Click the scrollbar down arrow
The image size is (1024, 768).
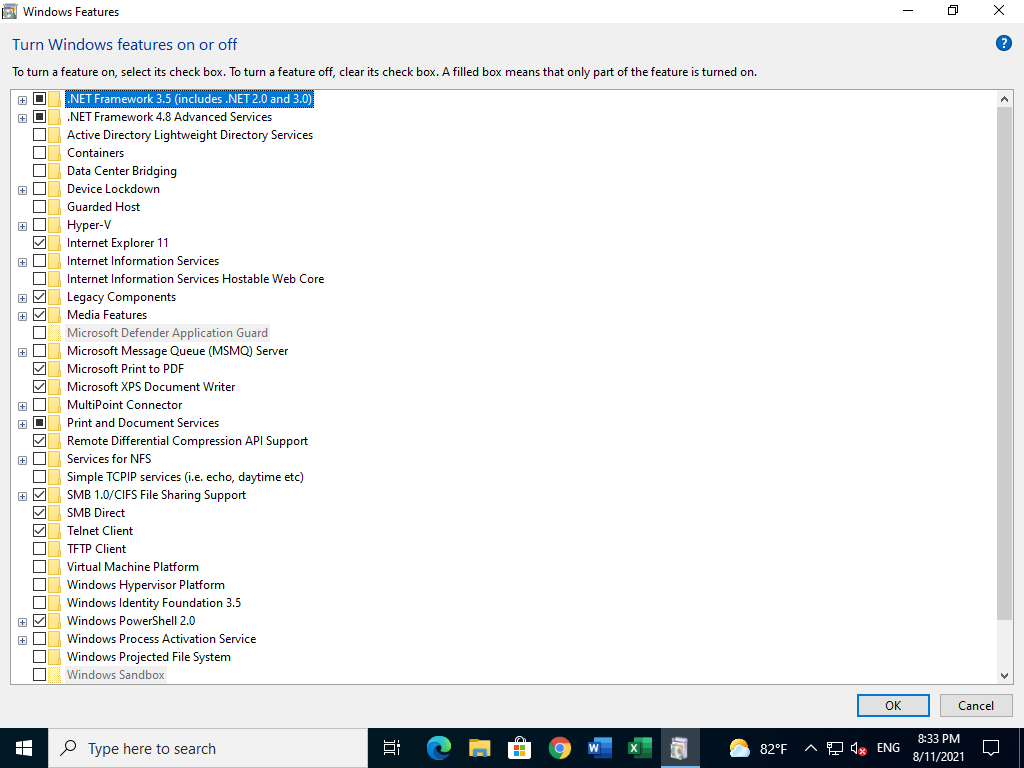coord(1004,676)
